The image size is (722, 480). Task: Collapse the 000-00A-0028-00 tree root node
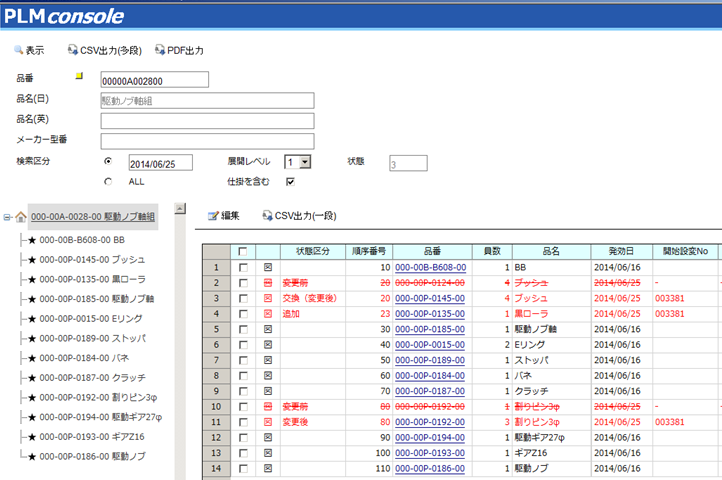(x=7, y=216)
